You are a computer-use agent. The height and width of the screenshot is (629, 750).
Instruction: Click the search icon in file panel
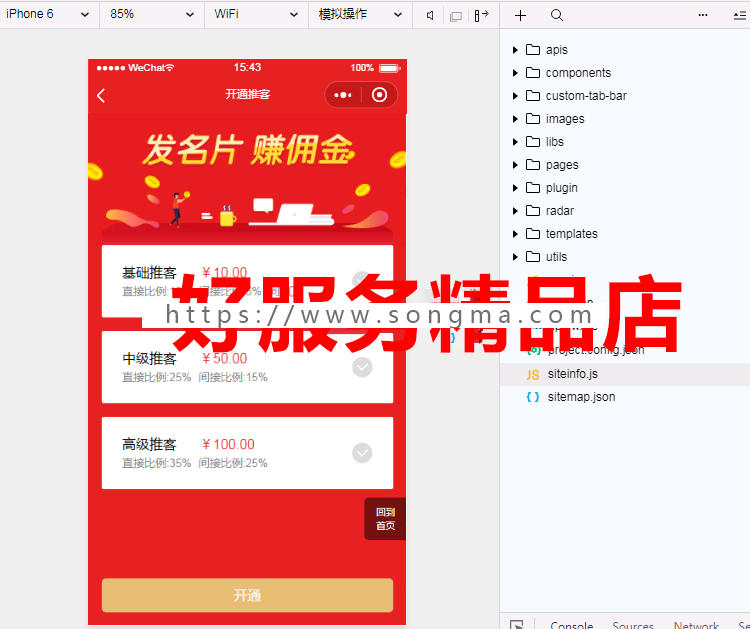pos(557,15)
